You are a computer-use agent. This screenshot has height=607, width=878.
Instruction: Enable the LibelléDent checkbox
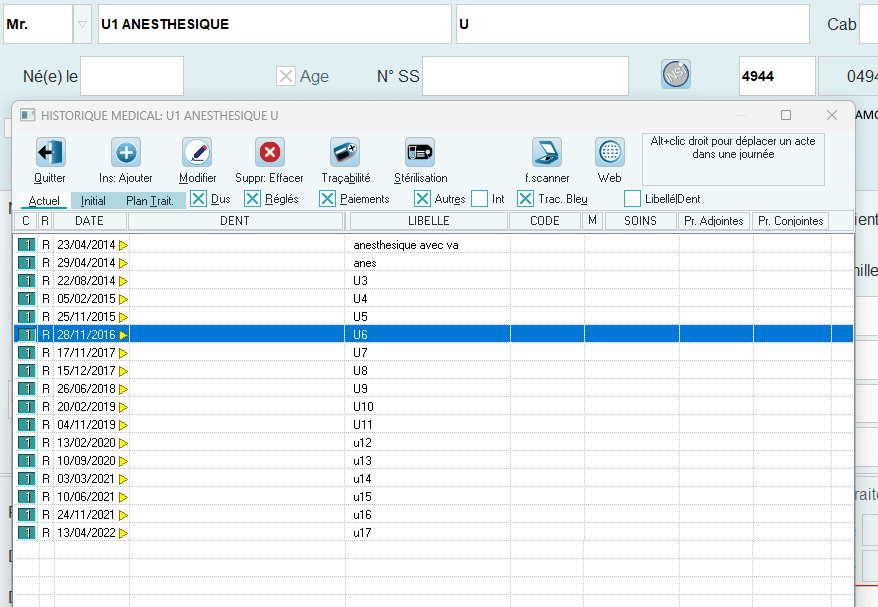pyautogui.click(x=632, y=199)
